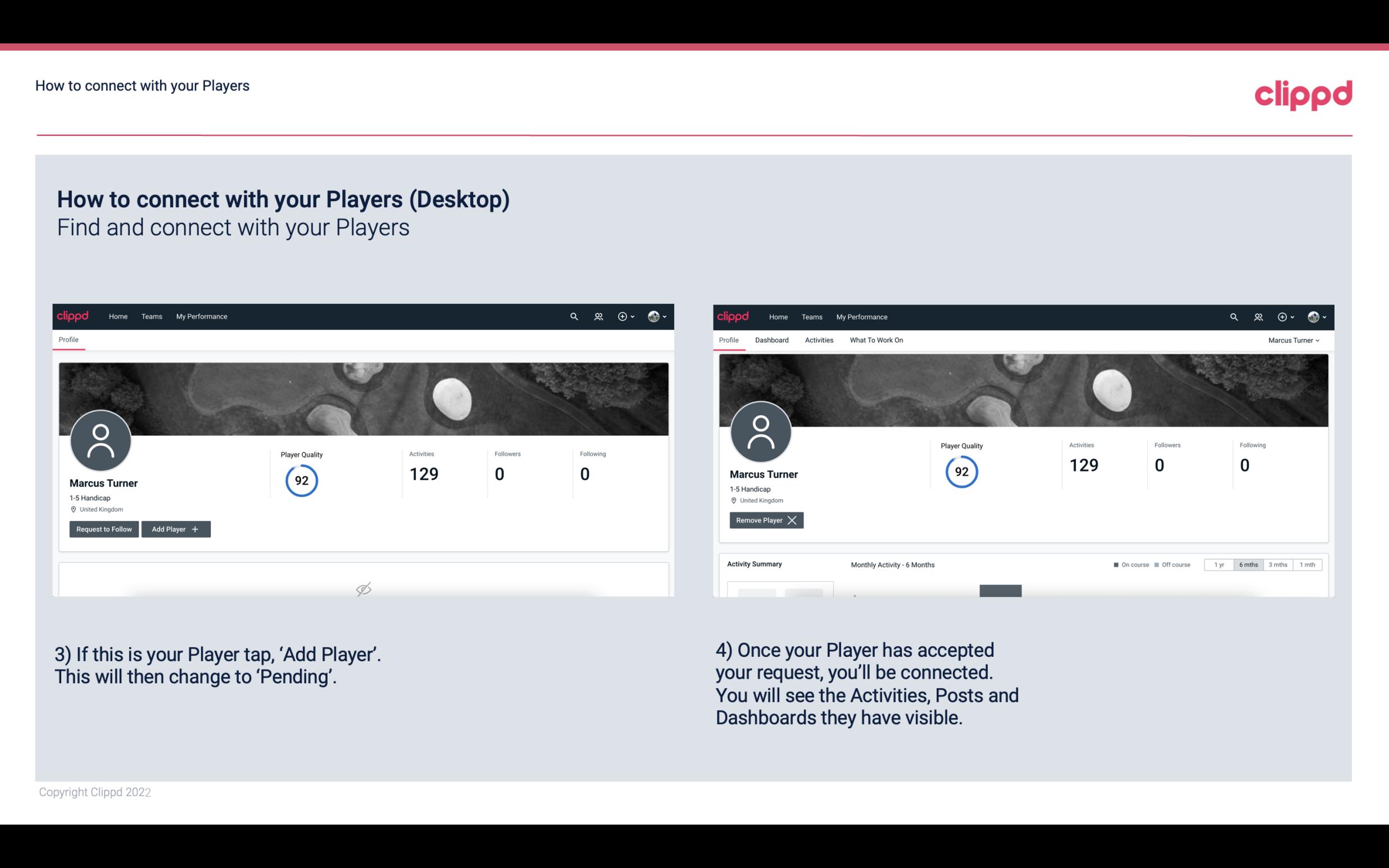This screenshot has height=868, width=1389.
Task: Switch to the 'What To On' tab
Action: [x=875, y=340]
